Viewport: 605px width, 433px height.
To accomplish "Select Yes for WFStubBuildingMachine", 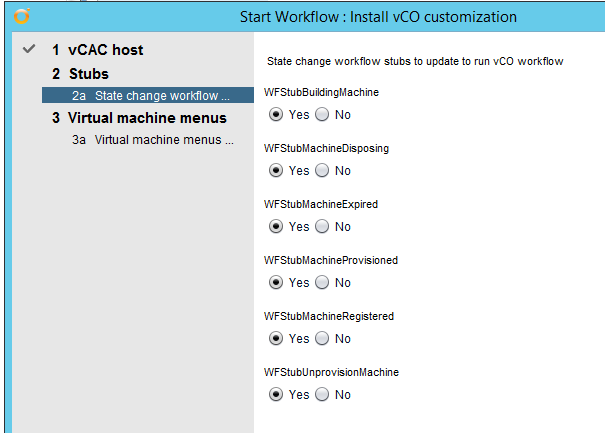I will click(x=276, y=114).
